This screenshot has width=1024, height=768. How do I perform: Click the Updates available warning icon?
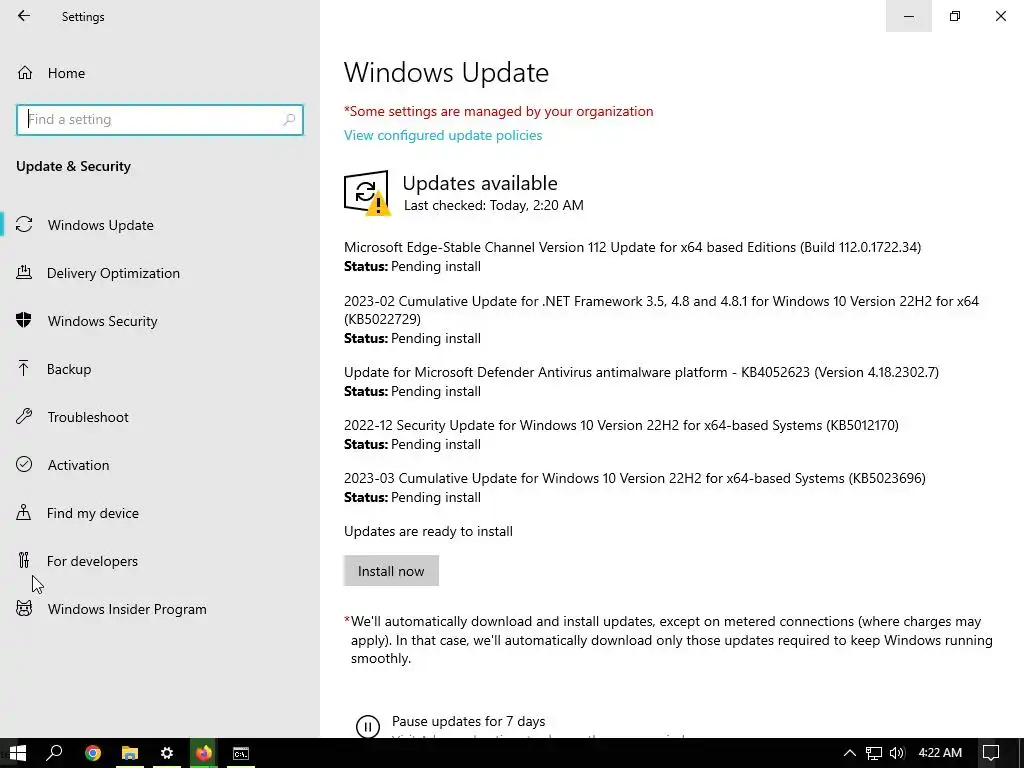(x=366, y=193)
